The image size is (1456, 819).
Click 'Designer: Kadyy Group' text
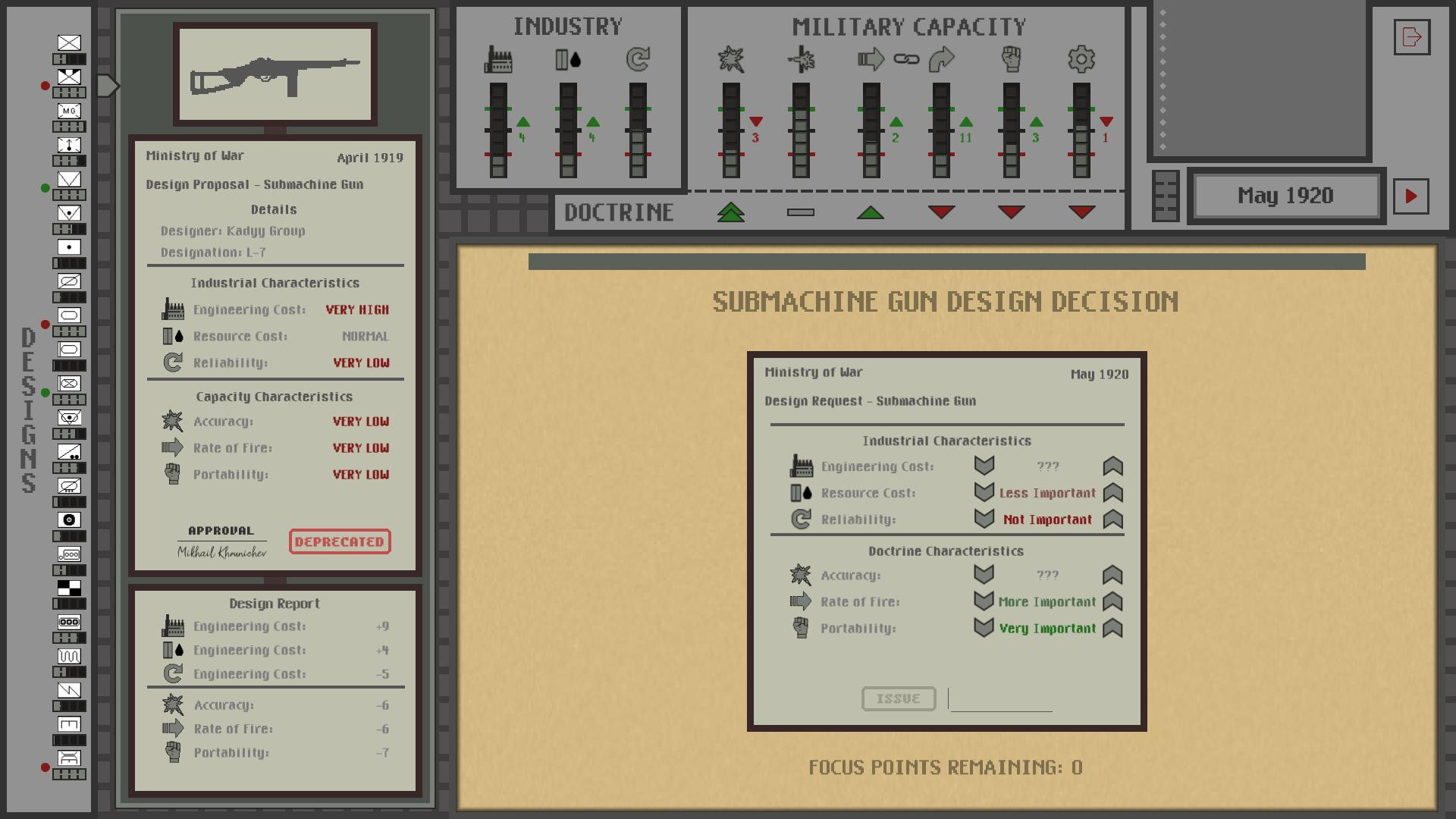point(233,231)
